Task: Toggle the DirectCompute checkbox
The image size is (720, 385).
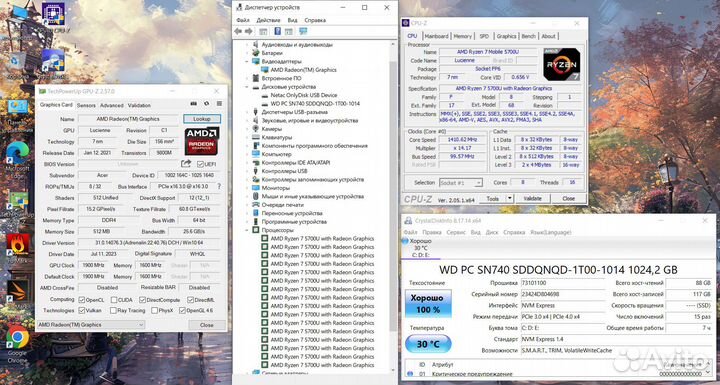Action: (143, 300)
